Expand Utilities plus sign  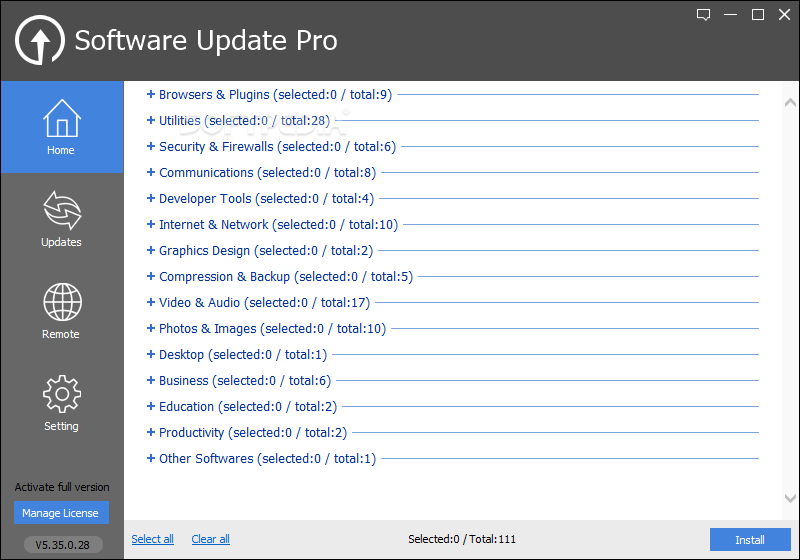pos(151,120)
